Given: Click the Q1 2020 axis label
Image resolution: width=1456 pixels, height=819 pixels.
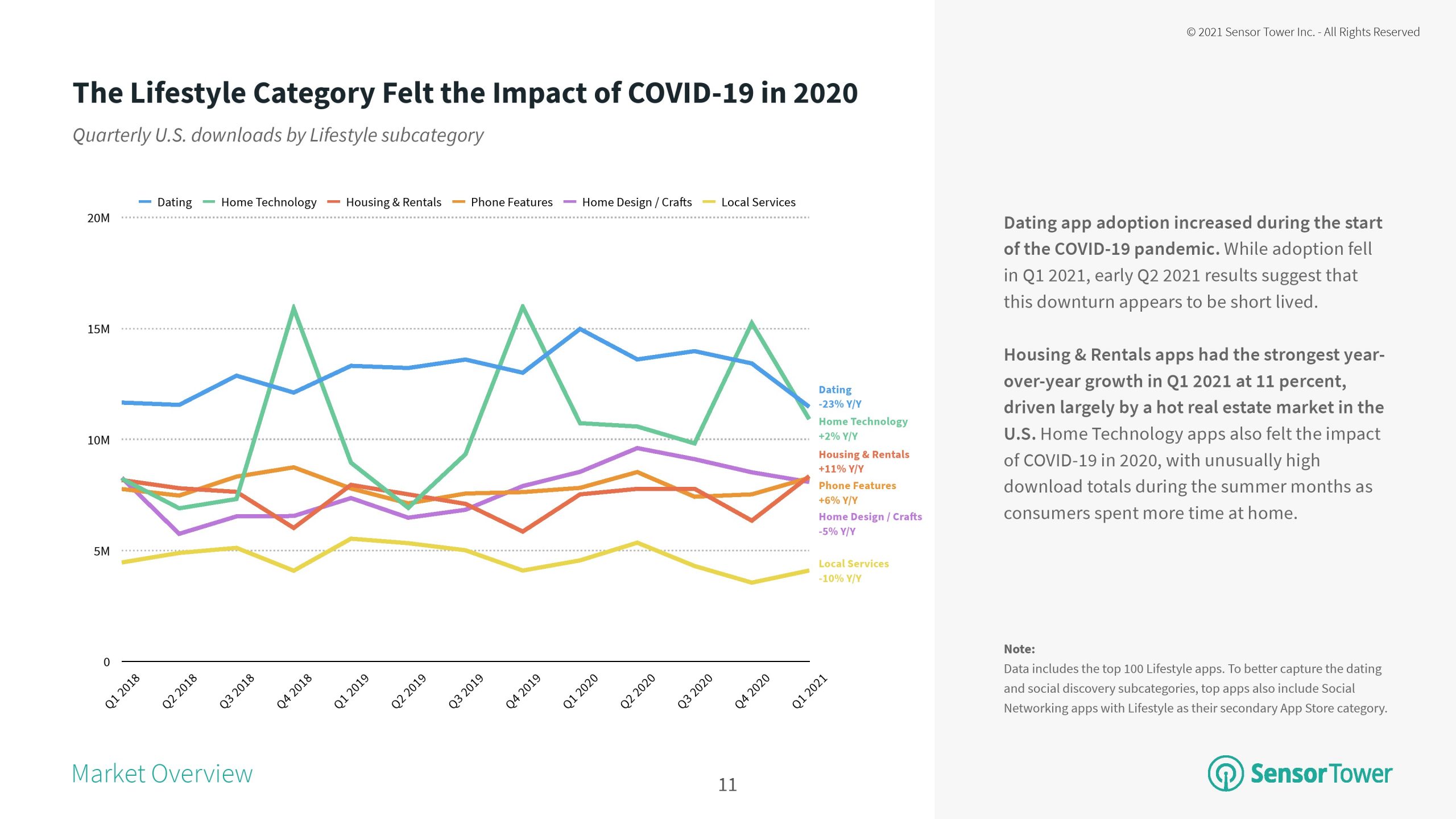Looking at the screenshot, I should click(x=580, y=691).
